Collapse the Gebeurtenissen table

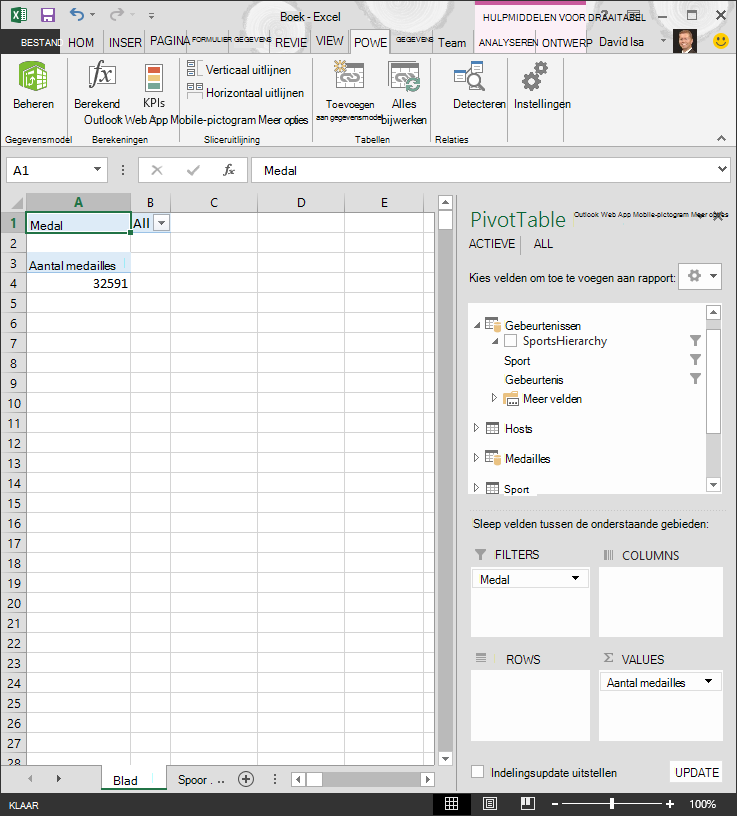point(477,325)
